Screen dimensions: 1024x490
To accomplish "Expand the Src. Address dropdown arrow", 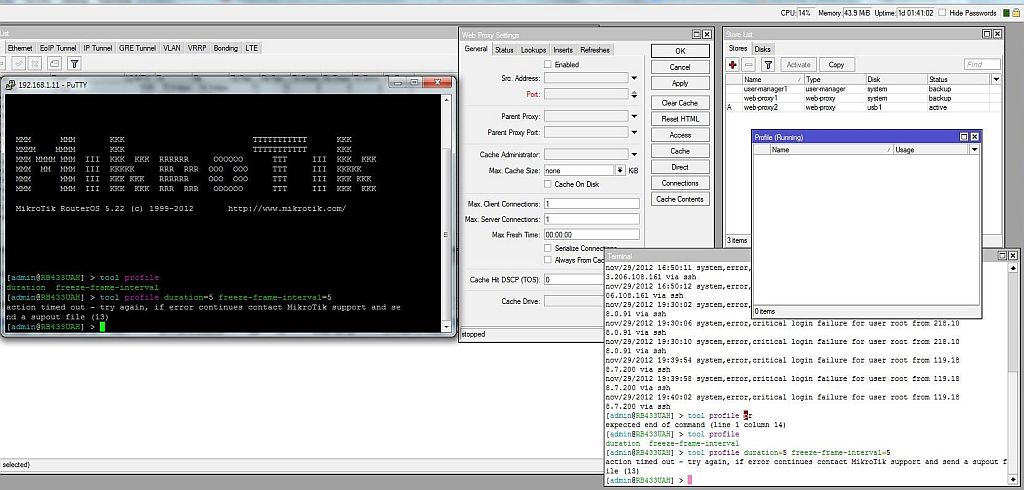I will 634,78.
